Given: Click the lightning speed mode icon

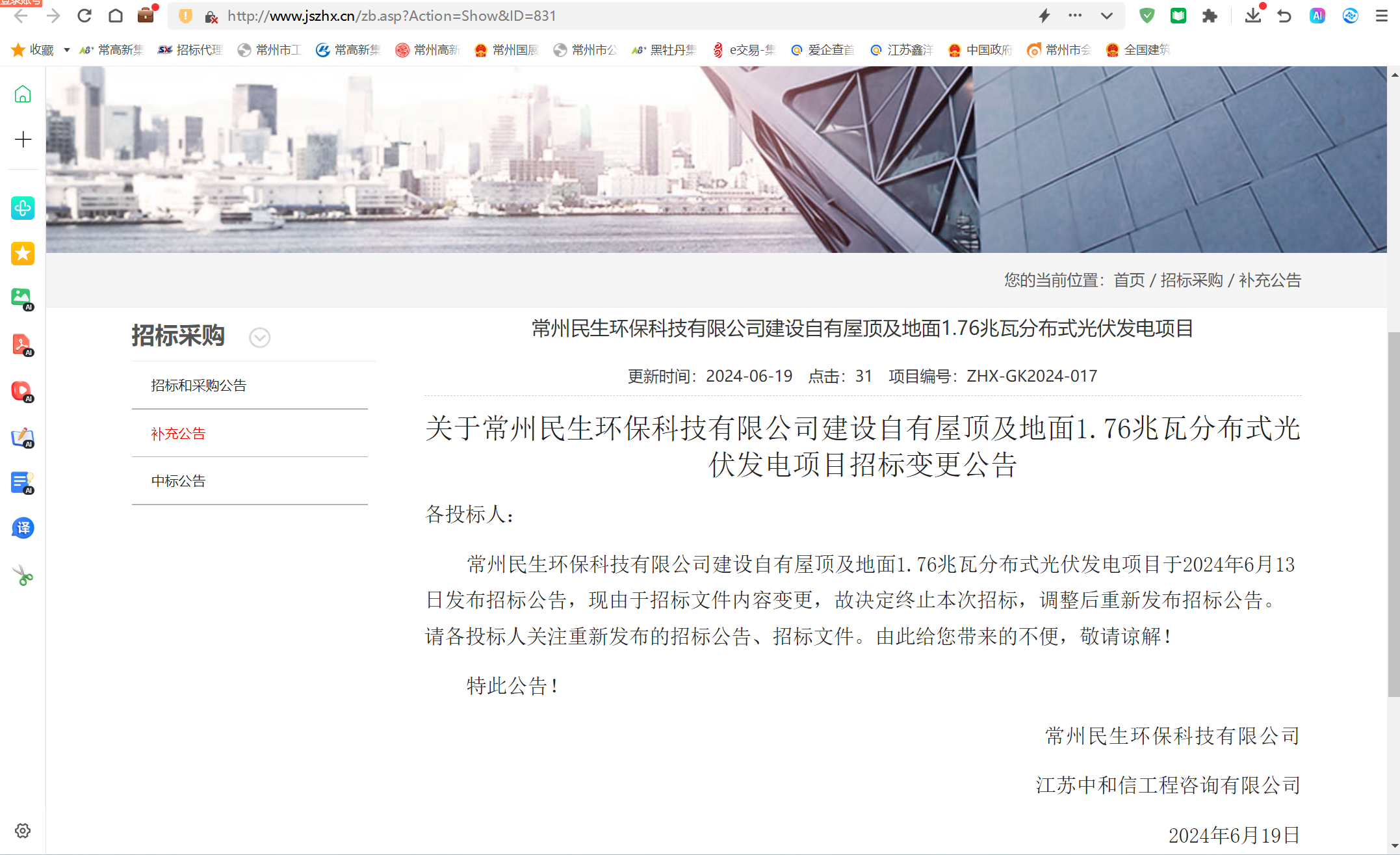Looking at the screenshot, I should [x=1044, y=16].
